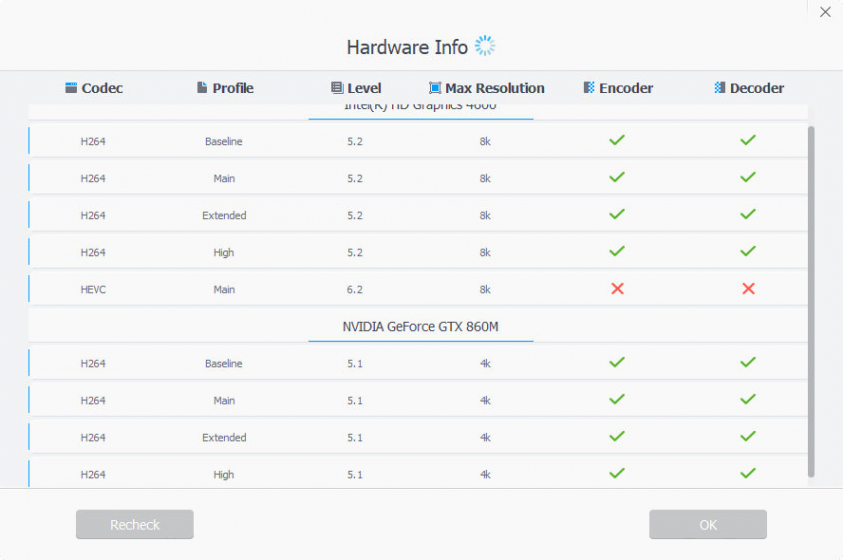Click NVIDIA H264 High decoder checkmark

[748, 474]
